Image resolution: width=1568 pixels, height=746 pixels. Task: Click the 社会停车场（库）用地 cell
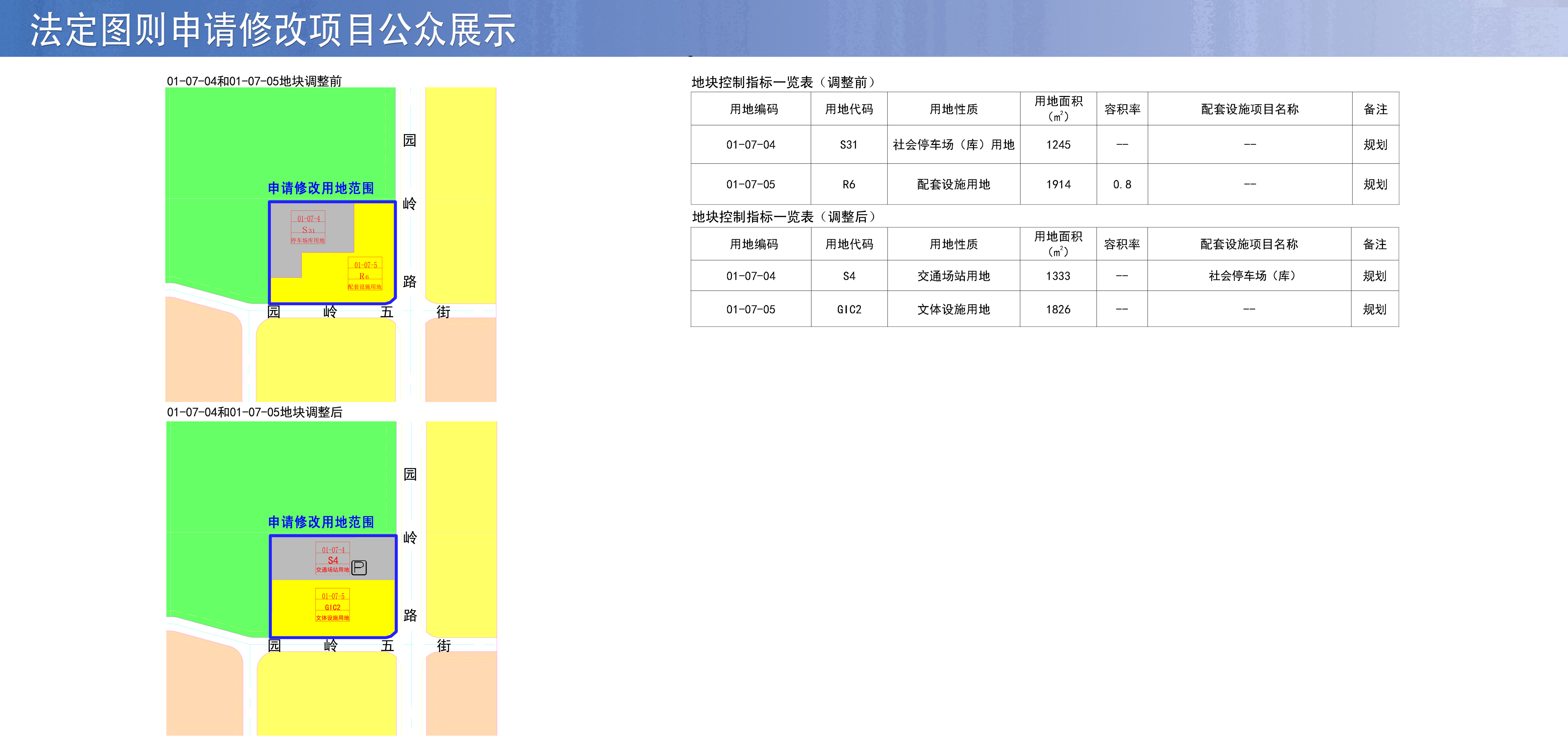[953, 144]
